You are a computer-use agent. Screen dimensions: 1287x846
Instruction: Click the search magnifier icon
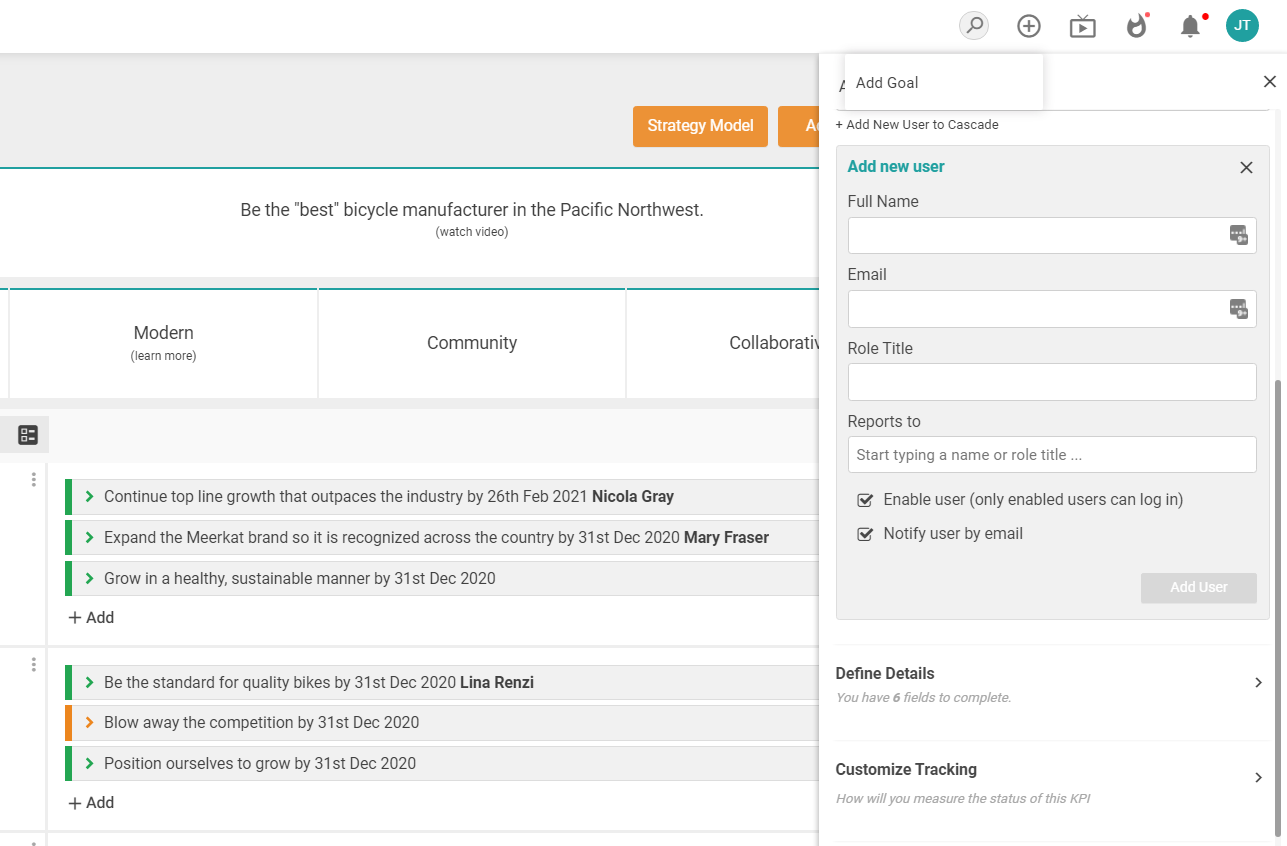973,26
